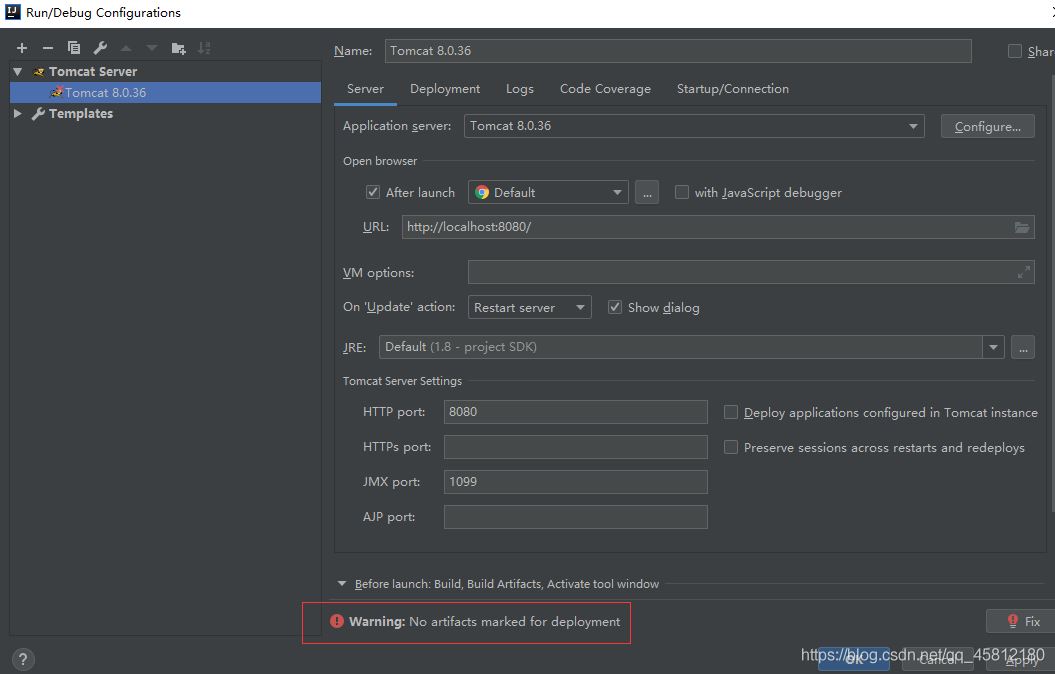Switch to the Deployment tab
This screenshot has height=674, width=1055.
444,89
